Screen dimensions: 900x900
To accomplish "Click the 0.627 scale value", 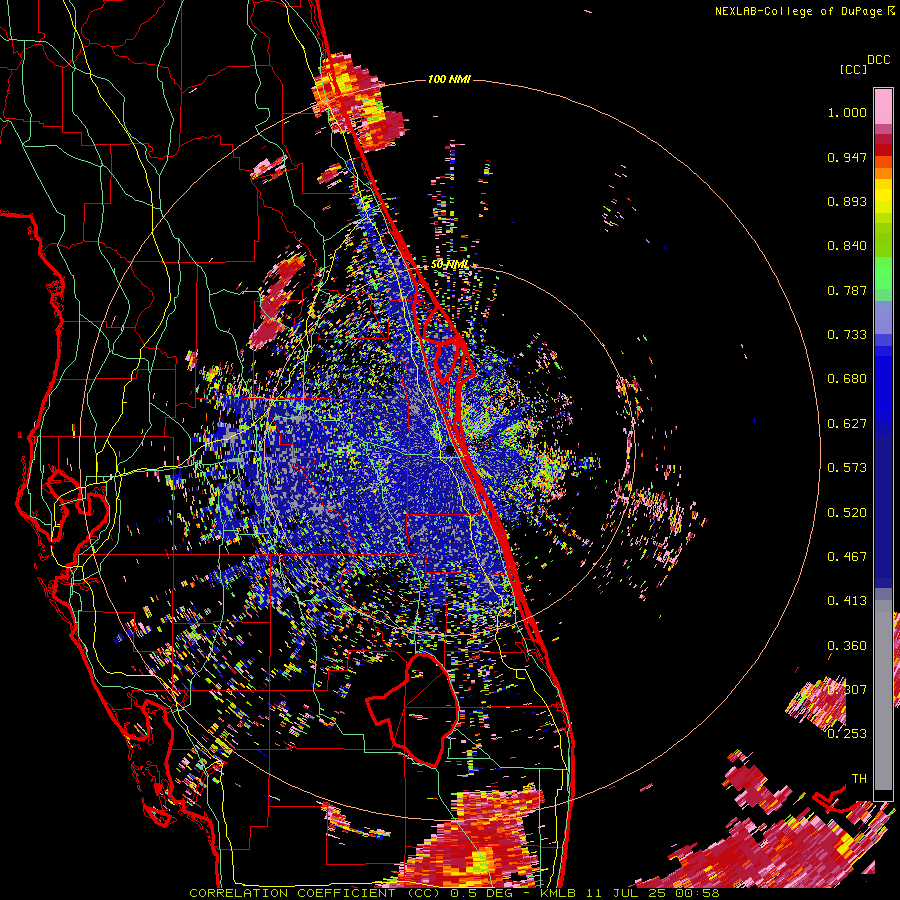I will [x=847, y=424].
